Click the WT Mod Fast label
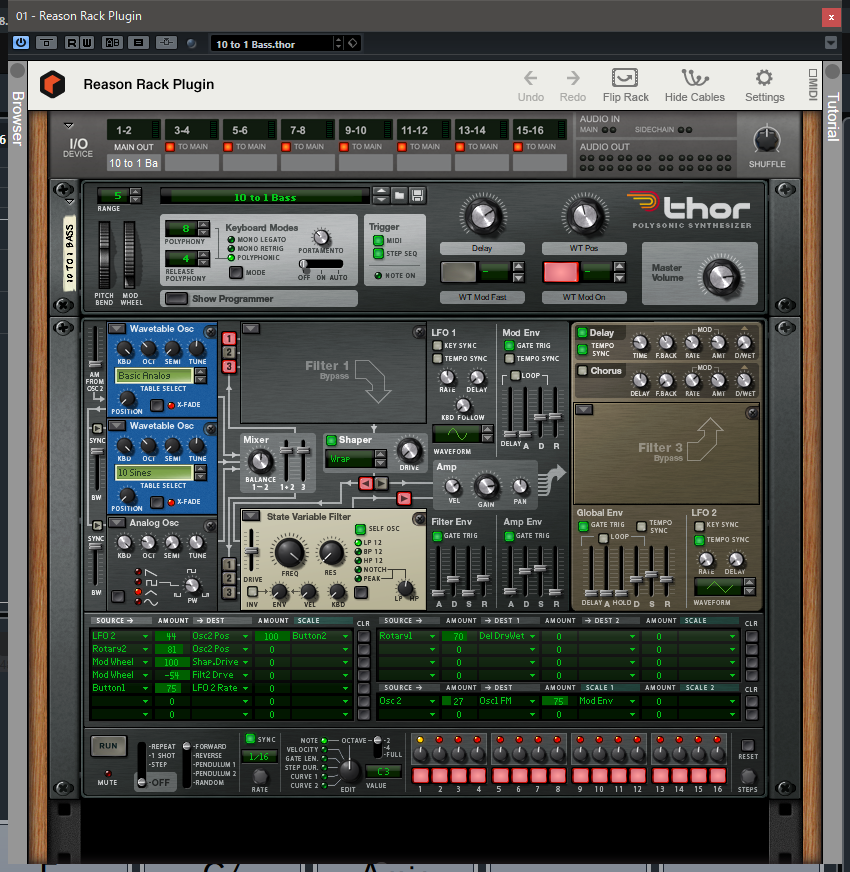 482,298
